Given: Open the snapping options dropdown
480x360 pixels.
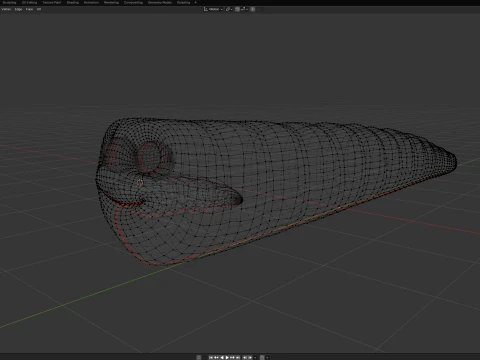Looking at the screenshot, I should coord(244,9).
